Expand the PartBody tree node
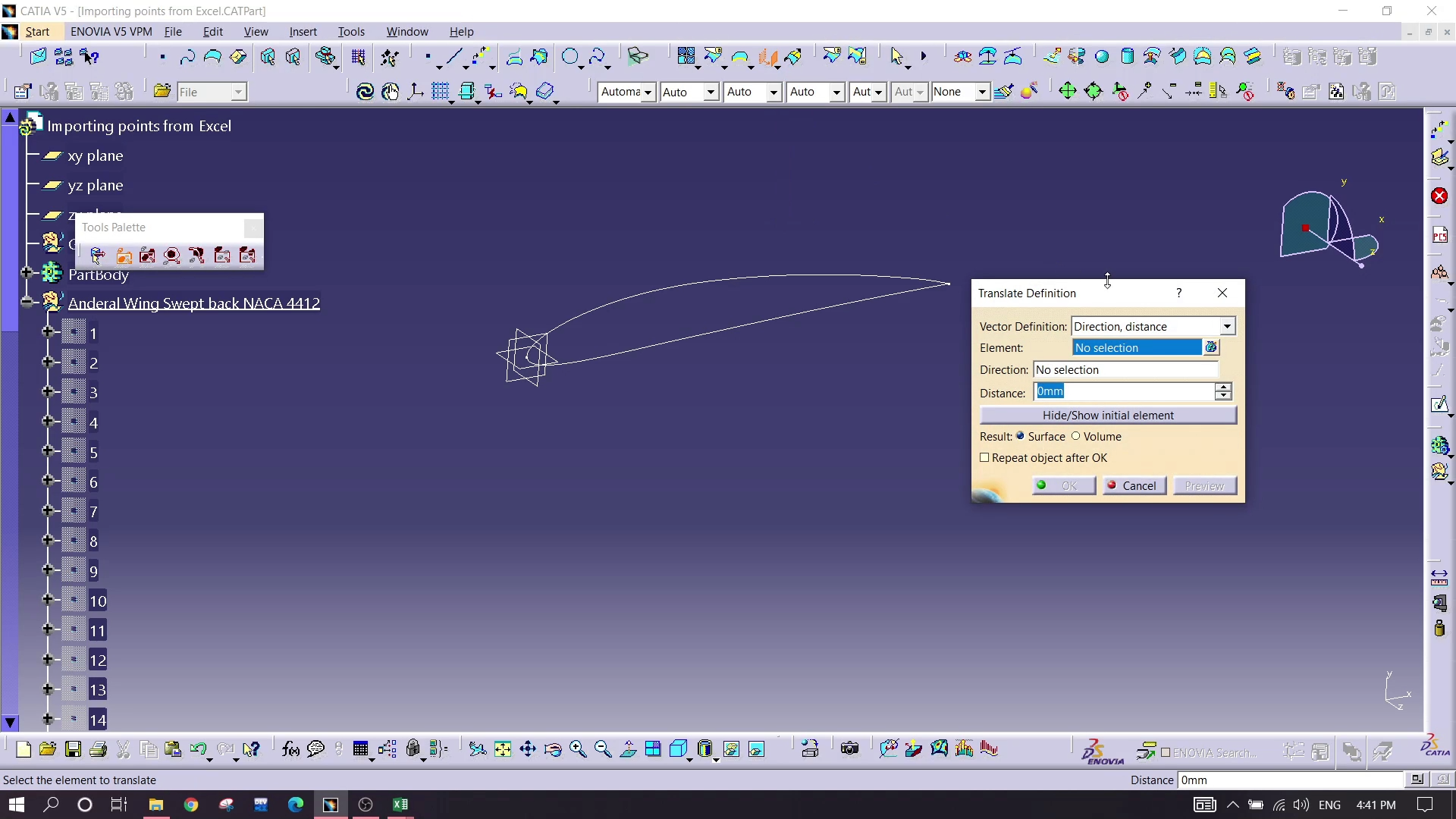 click(x=27, y=273)
